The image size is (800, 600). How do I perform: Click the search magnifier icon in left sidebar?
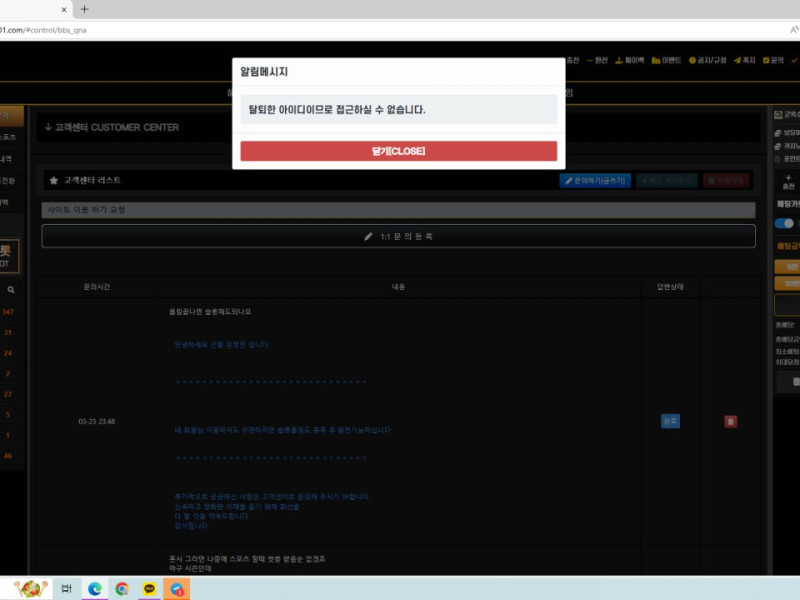11,289
